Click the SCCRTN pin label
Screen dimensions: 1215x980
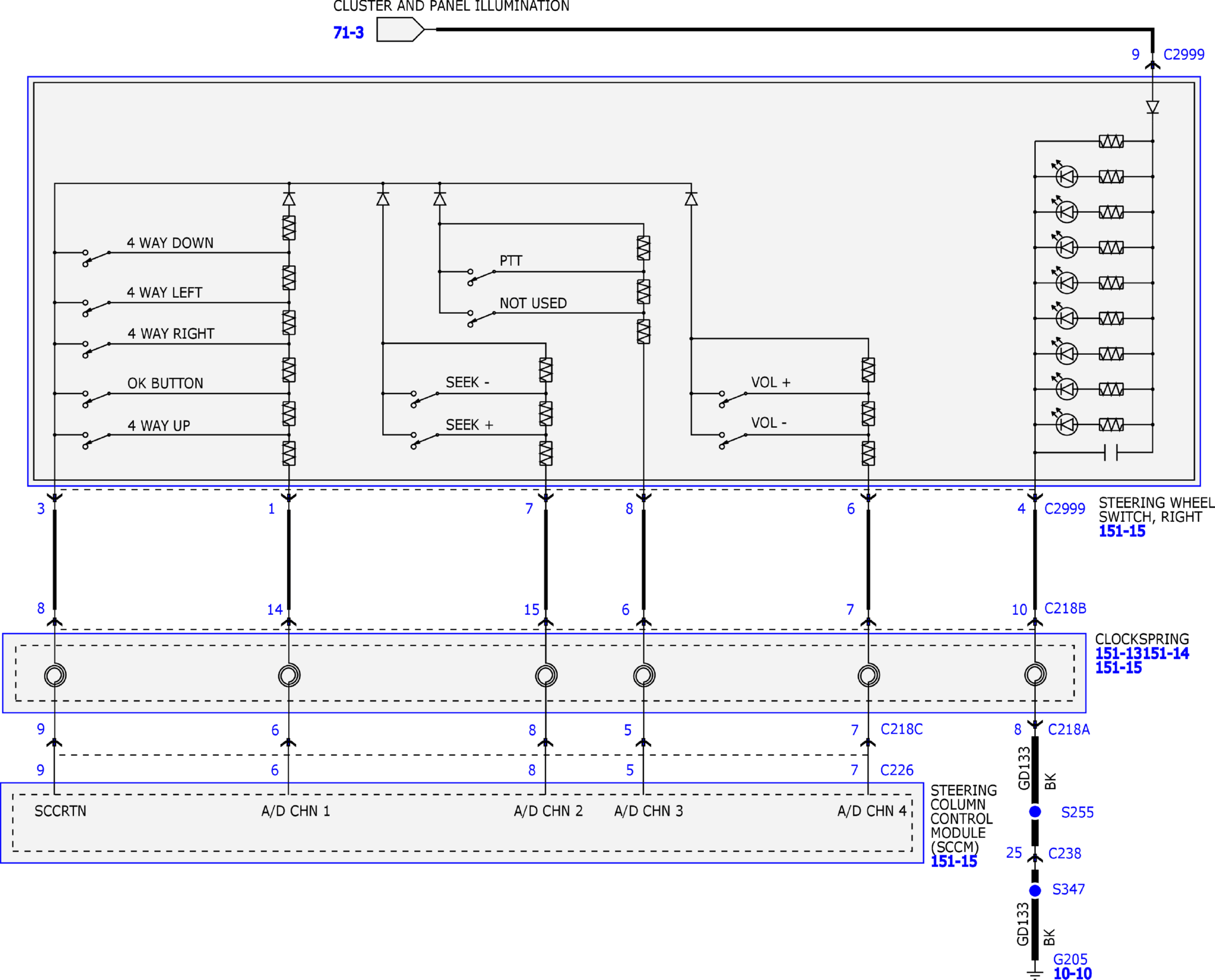pos(60,811)
